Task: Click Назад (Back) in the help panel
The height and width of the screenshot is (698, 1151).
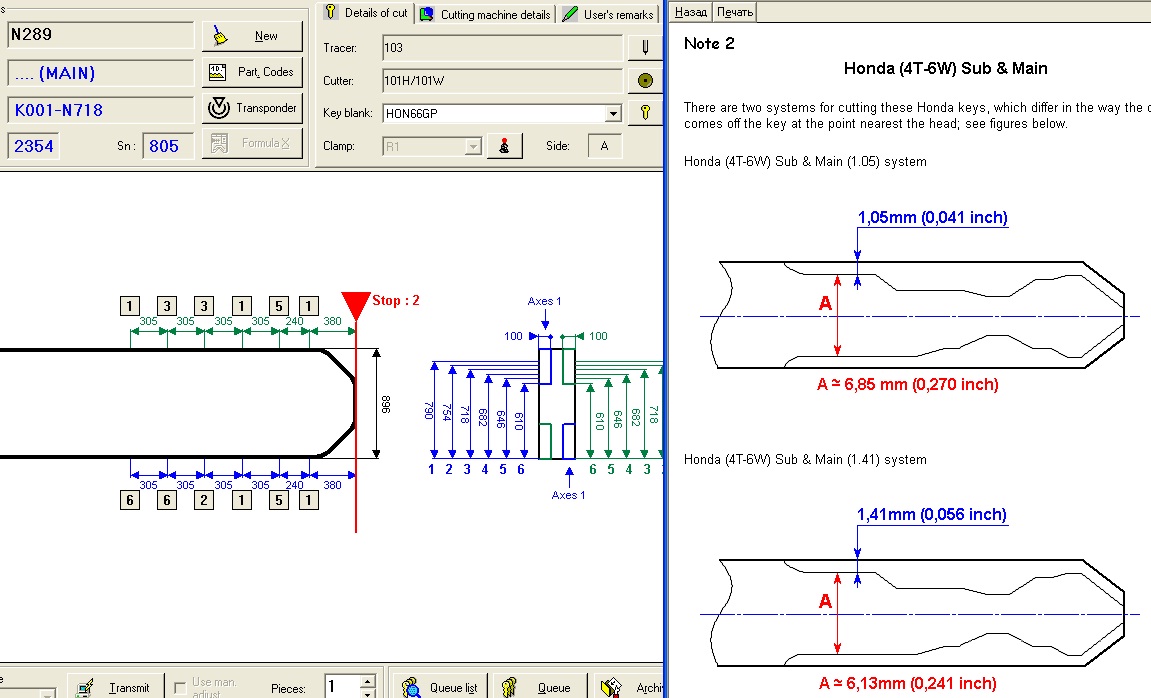Action: click(x=691, y=12)
